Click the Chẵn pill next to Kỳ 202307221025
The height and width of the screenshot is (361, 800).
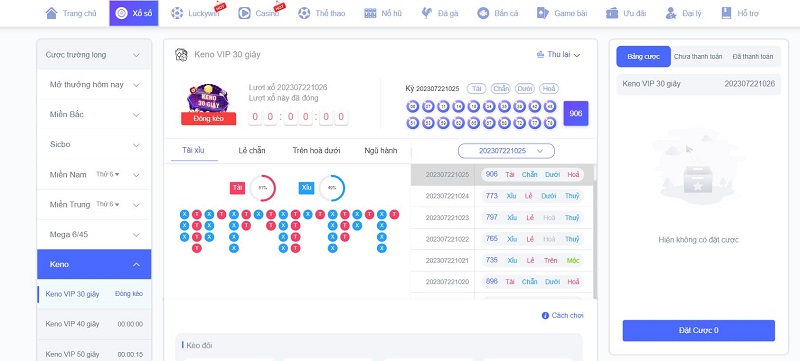tap(501, 88)
